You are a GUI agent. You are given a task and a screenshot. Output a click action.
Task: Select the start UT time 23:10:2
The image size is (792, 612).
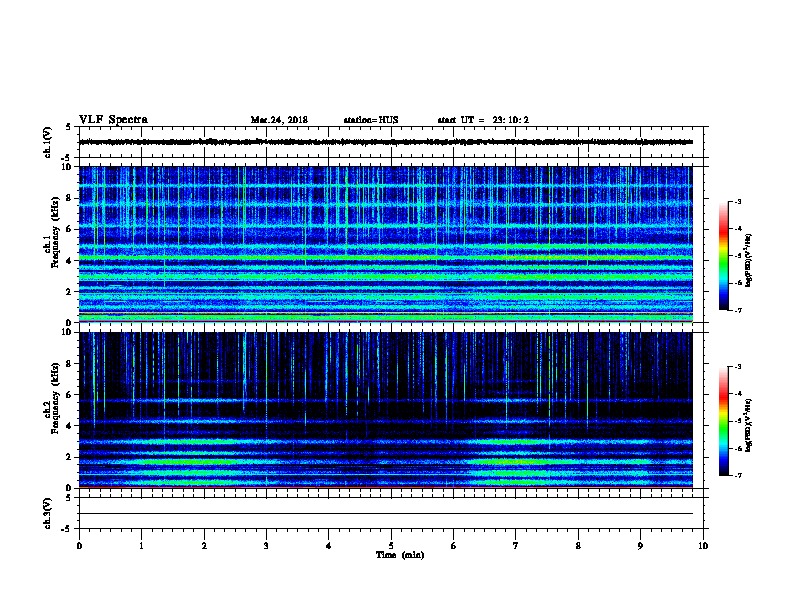coord(510,120)
